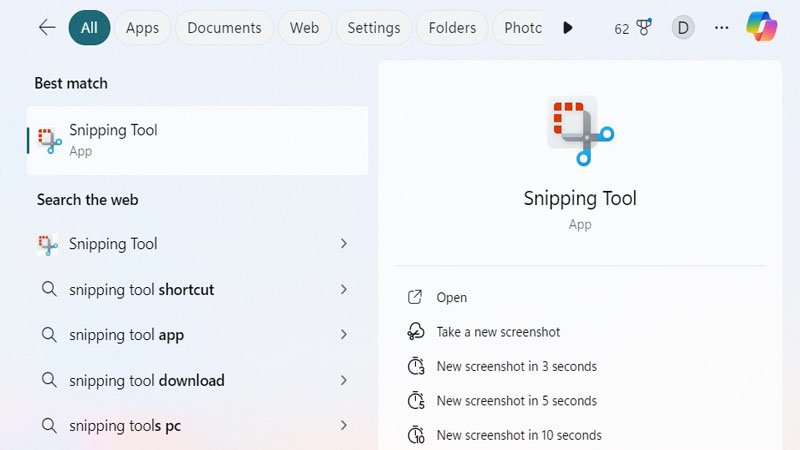Image resolution: width=800 pixels, height=450 pixels.
Task: Click large Snipping Tool icon in preview pane
Action: coord(581,131)
